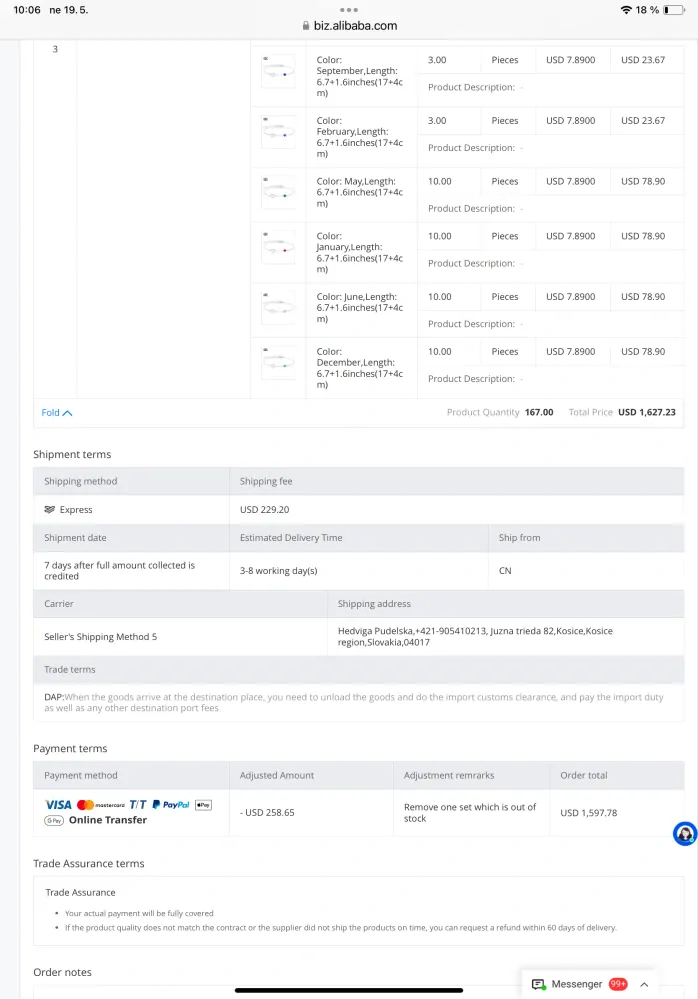The height and width of the screenshot is (999, 698).
Task: Click the Visa payment logo
Action: 58,805
